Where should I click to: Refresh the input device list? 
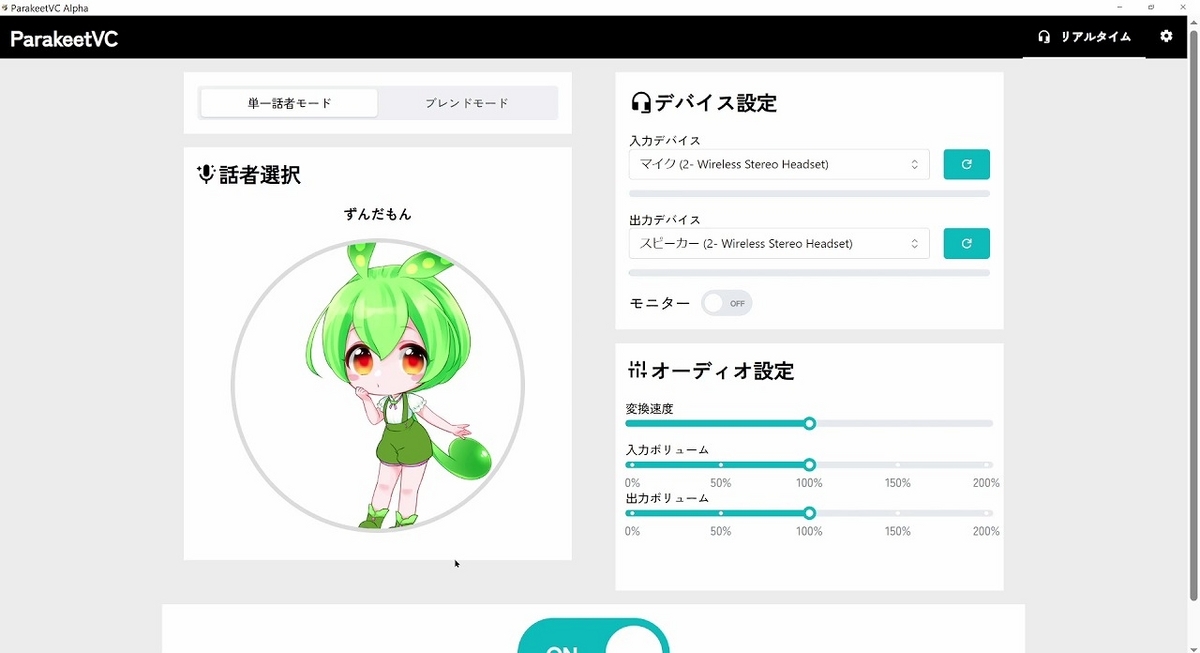967,164
